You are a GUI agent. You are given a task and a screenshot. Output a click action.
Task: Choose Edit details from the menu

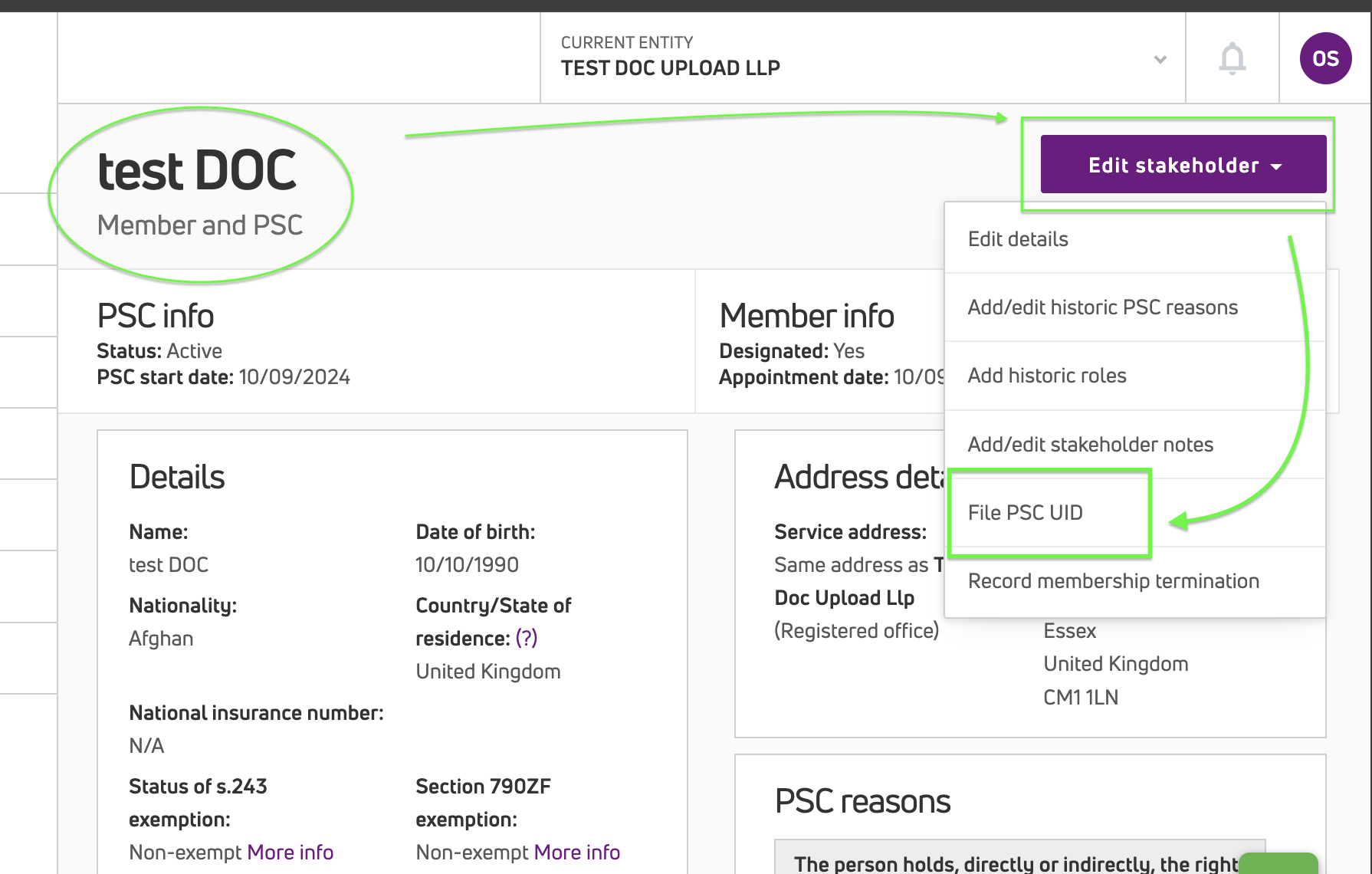coord(1018,239)
